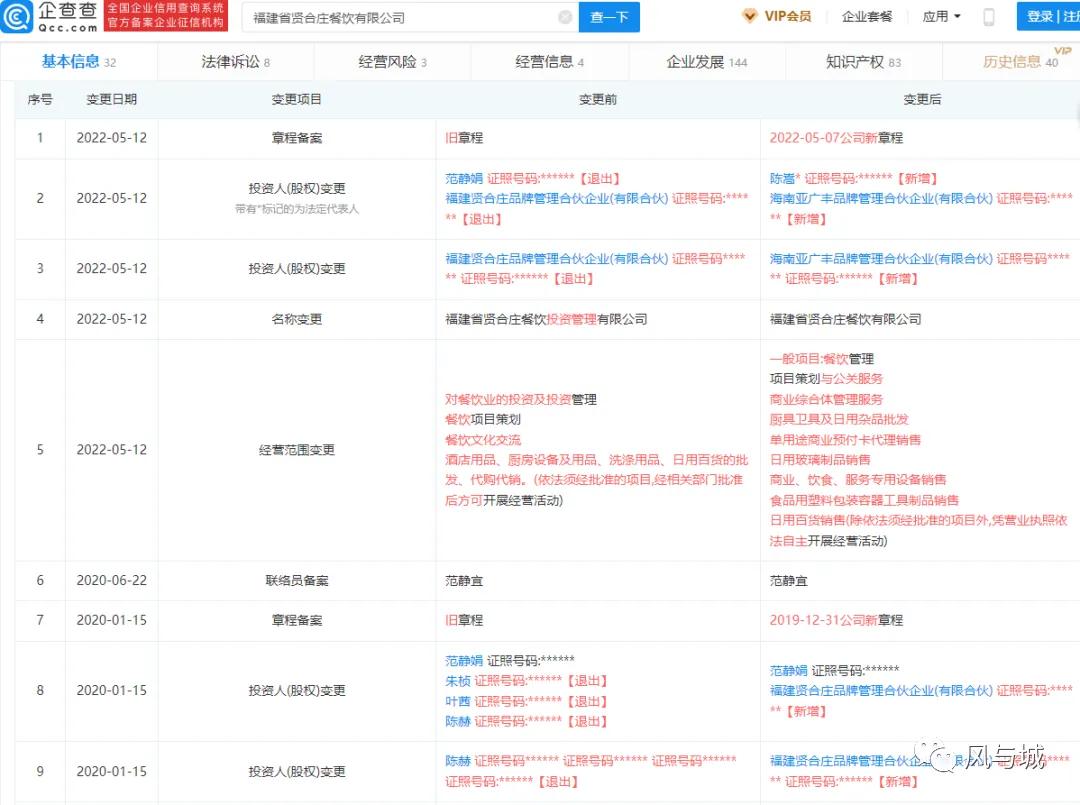
Task: Click the VIP member diamond icon
Action: click(749, 16)
